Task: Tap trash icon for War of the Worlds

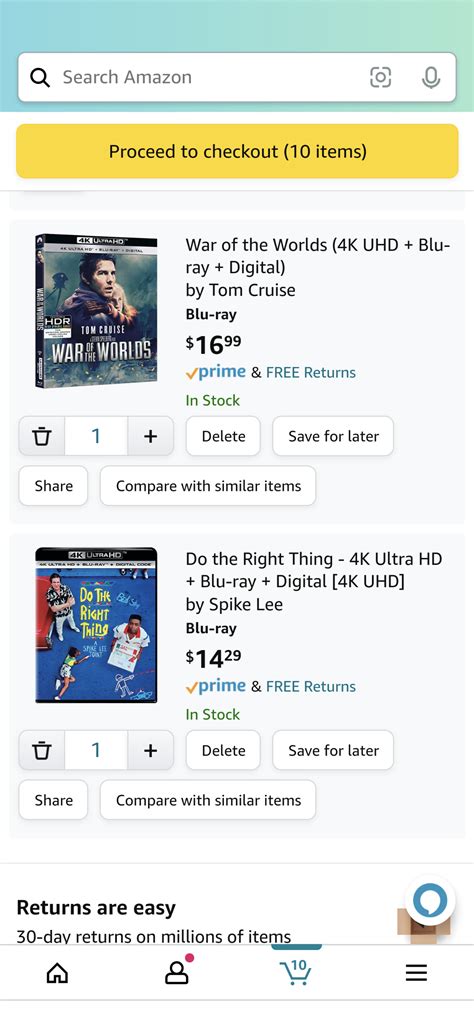Action: [42, 436]
